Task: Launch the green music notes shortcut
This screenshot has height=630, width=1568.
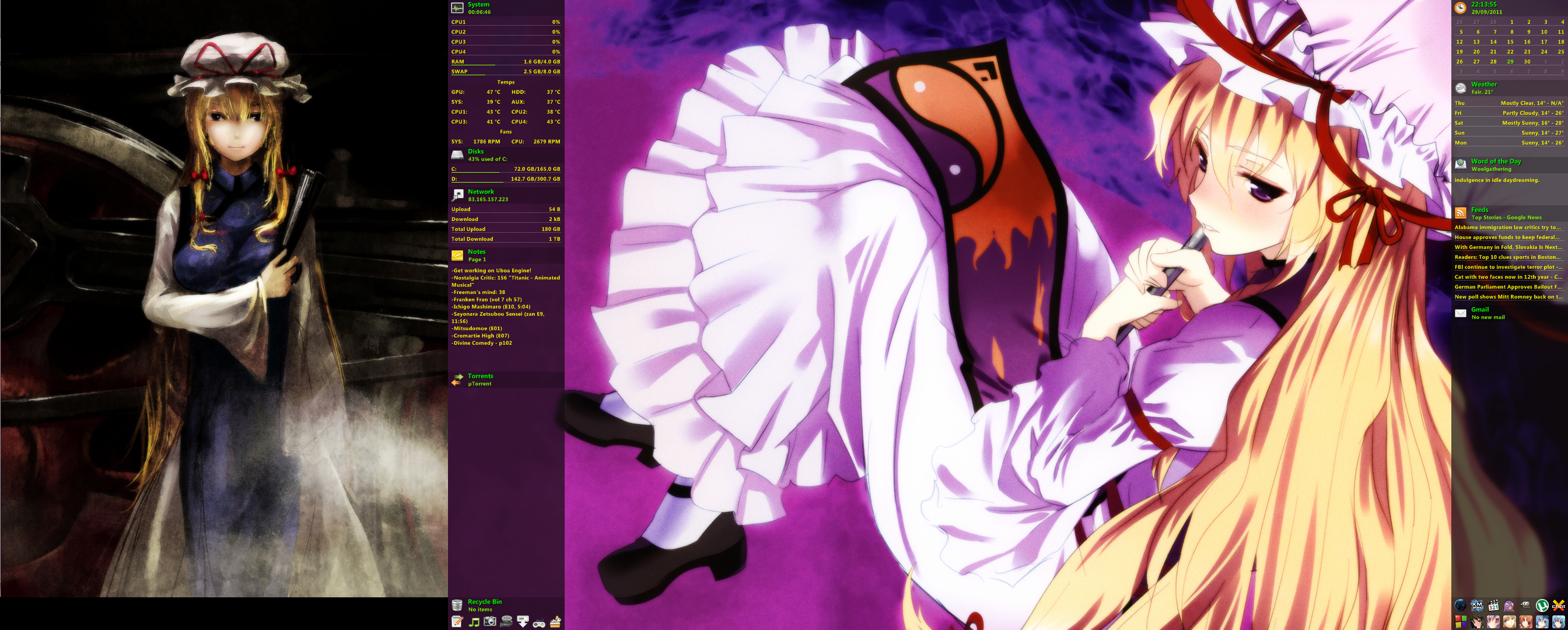Action: tap(474, 621)
